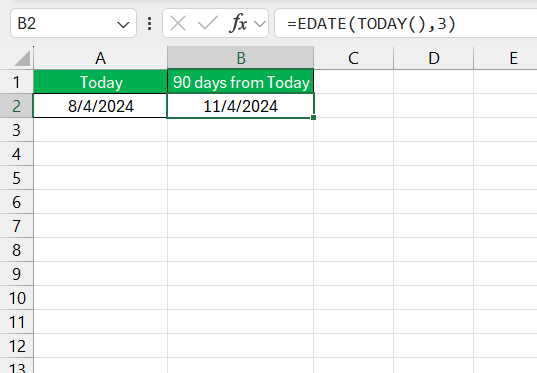Click the fill handle of cell B2

(x=313, y=117)
